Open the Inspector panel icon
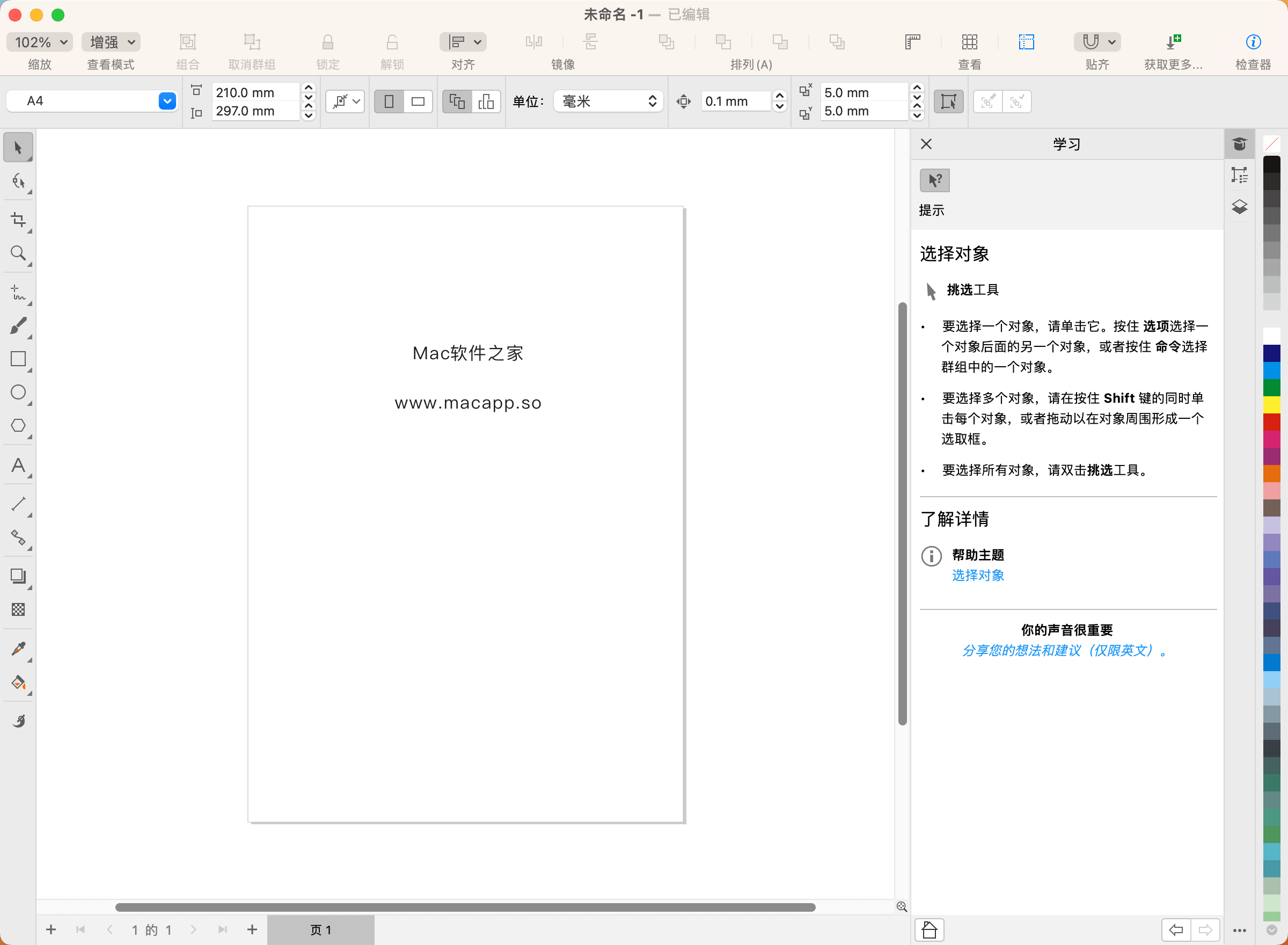Screen dimensions: 1288x945 pos(1253,42)
